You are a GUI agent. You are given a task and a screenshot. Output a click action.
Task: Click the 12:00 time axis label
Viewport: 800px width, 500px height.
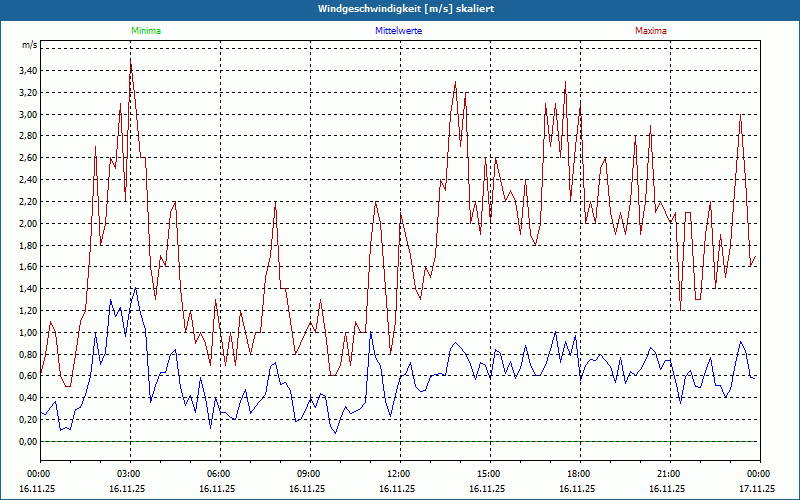(398, 474)
